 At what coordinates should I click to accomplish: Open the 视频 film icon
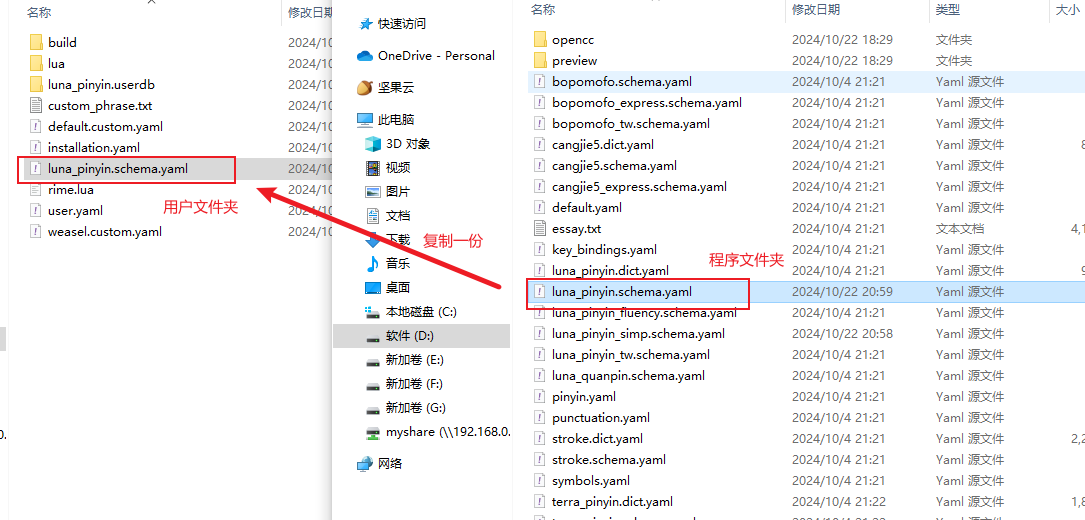[x=373, y=168]
